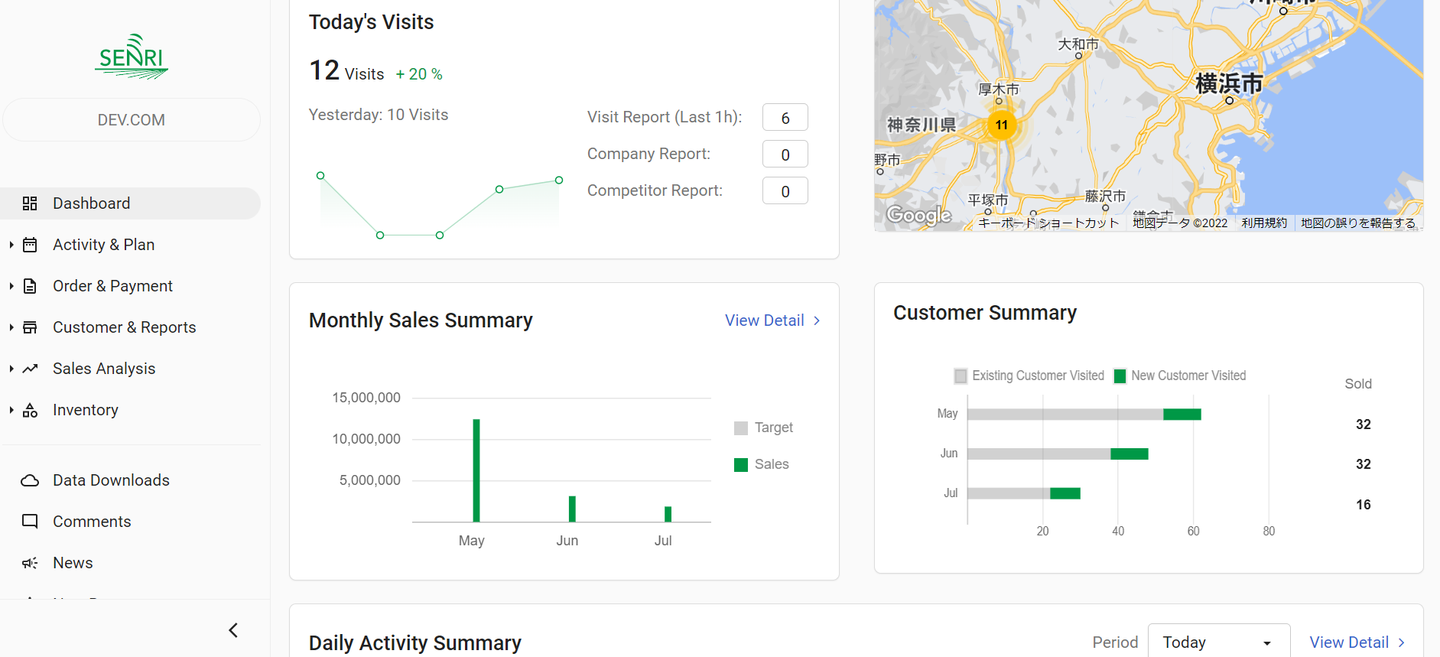Toggle New Customer Visited legend box

1120,376
